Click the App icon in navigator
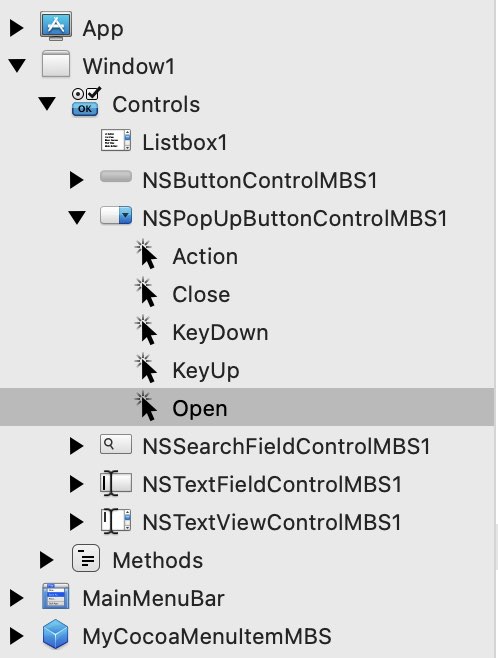 [56, 26]
